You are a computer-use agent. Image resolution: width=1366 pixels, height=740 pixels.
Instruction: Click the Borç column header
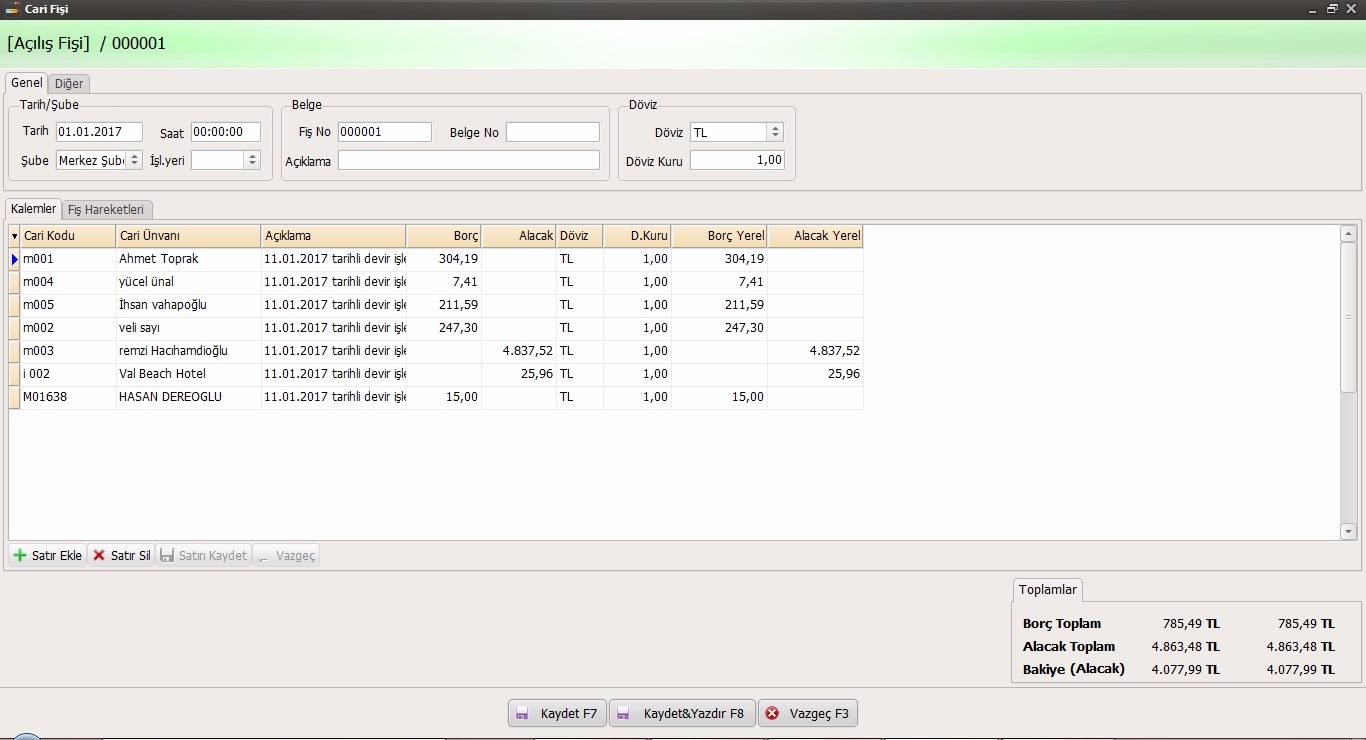point(444,236)
